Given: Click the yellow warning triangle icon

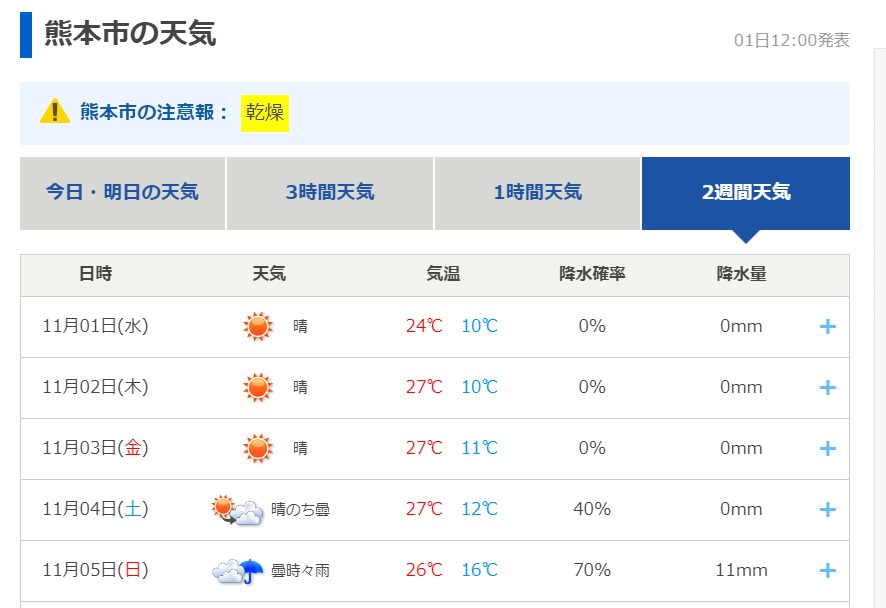Looking at the screenshot, I should click(54, 112).
